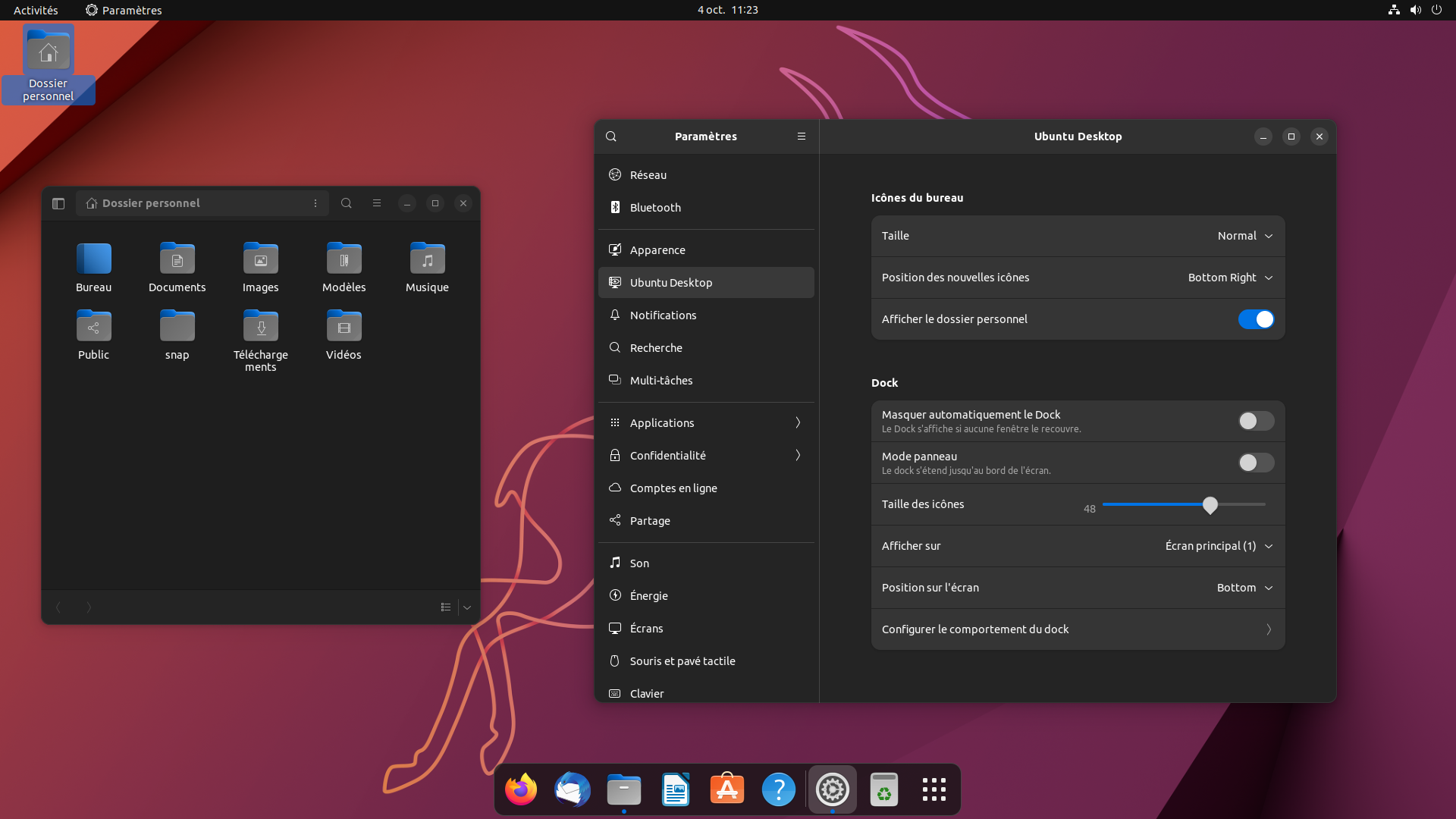Launch Firefox from the dock
The width and height of the screenshot is (1456, 819).
[520, 789]
